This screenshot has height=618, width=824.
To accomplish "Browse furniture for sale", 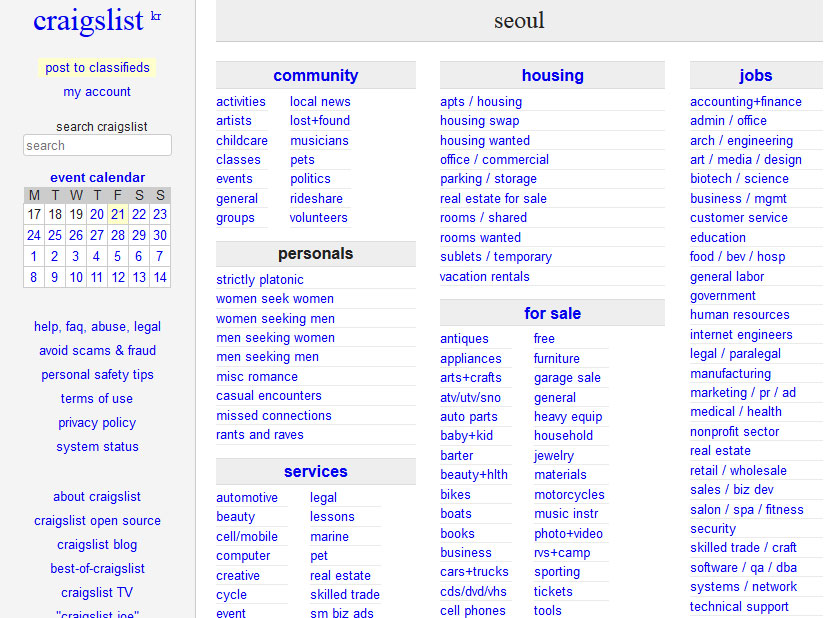I will pyautogui.click(x=557, y=358).
